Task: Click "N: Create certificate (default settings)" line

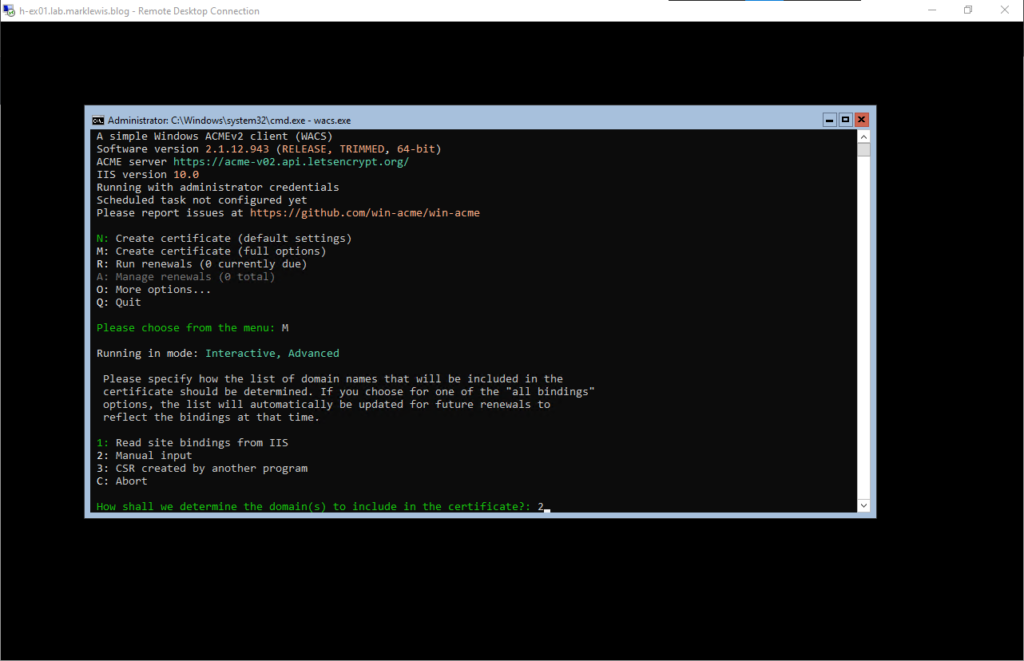Action: click(x=224, y=238)
